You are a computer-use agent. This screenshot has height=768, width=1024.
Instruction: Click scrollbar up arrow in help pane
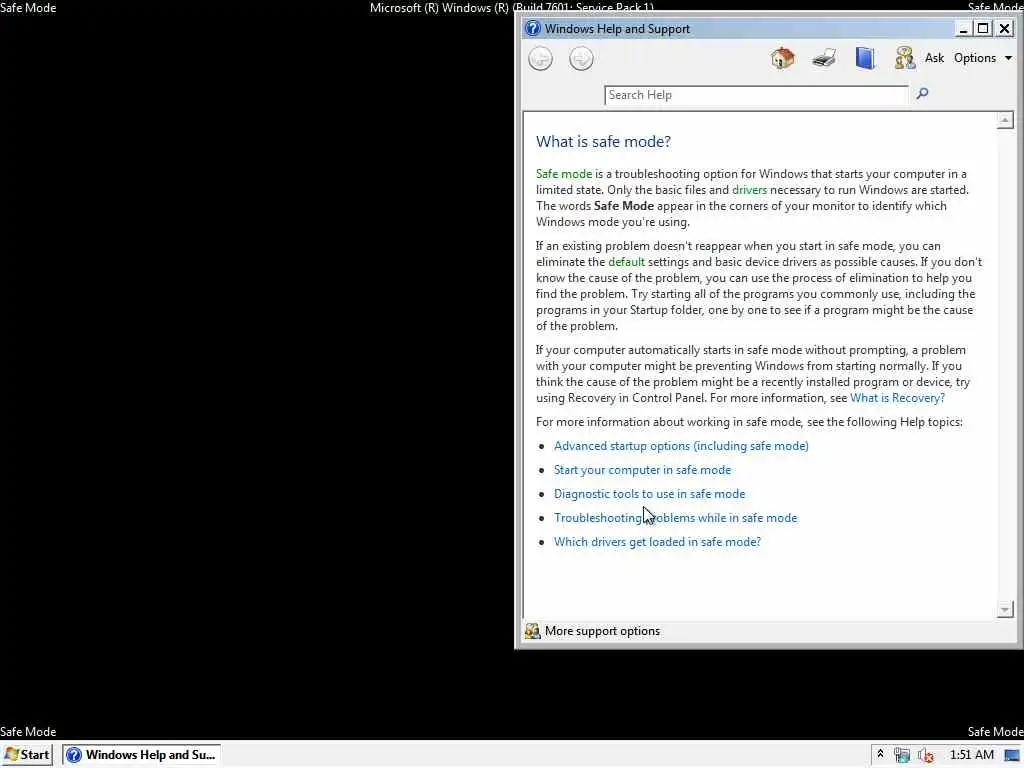tap(1004, 120)
